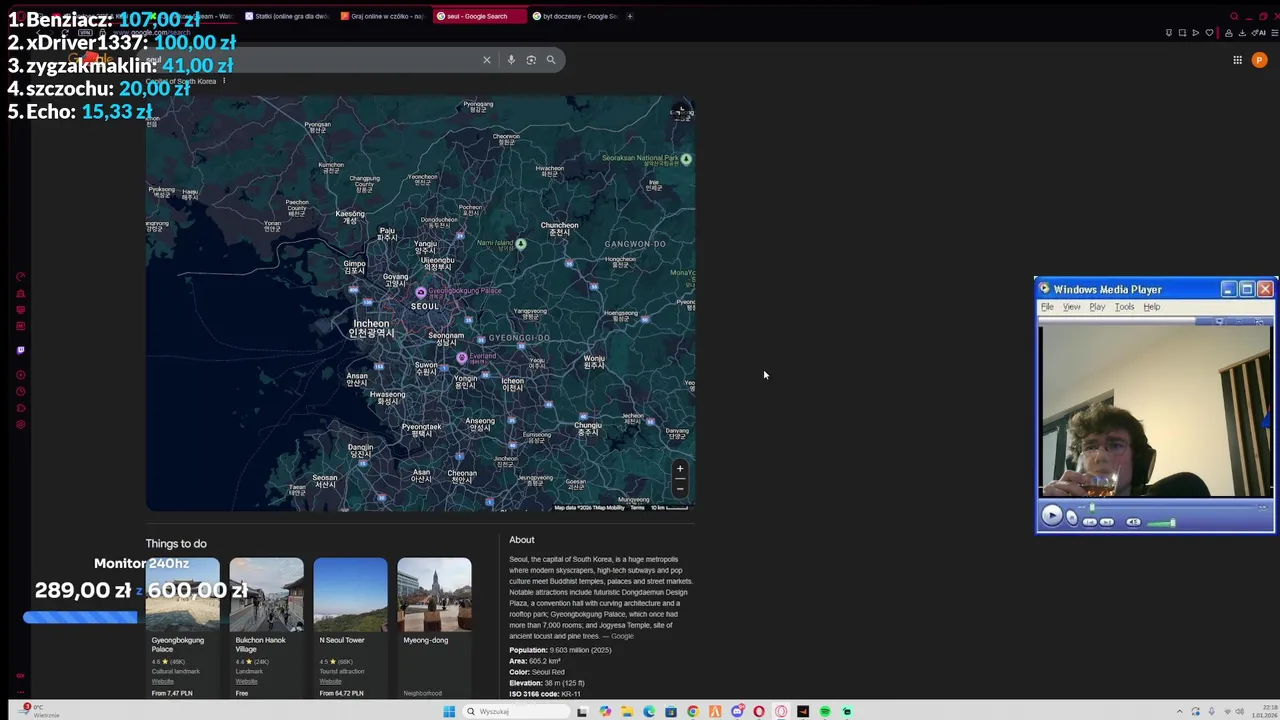Switch to the 'Graj online w czółko' tab

tap(382, 16)
